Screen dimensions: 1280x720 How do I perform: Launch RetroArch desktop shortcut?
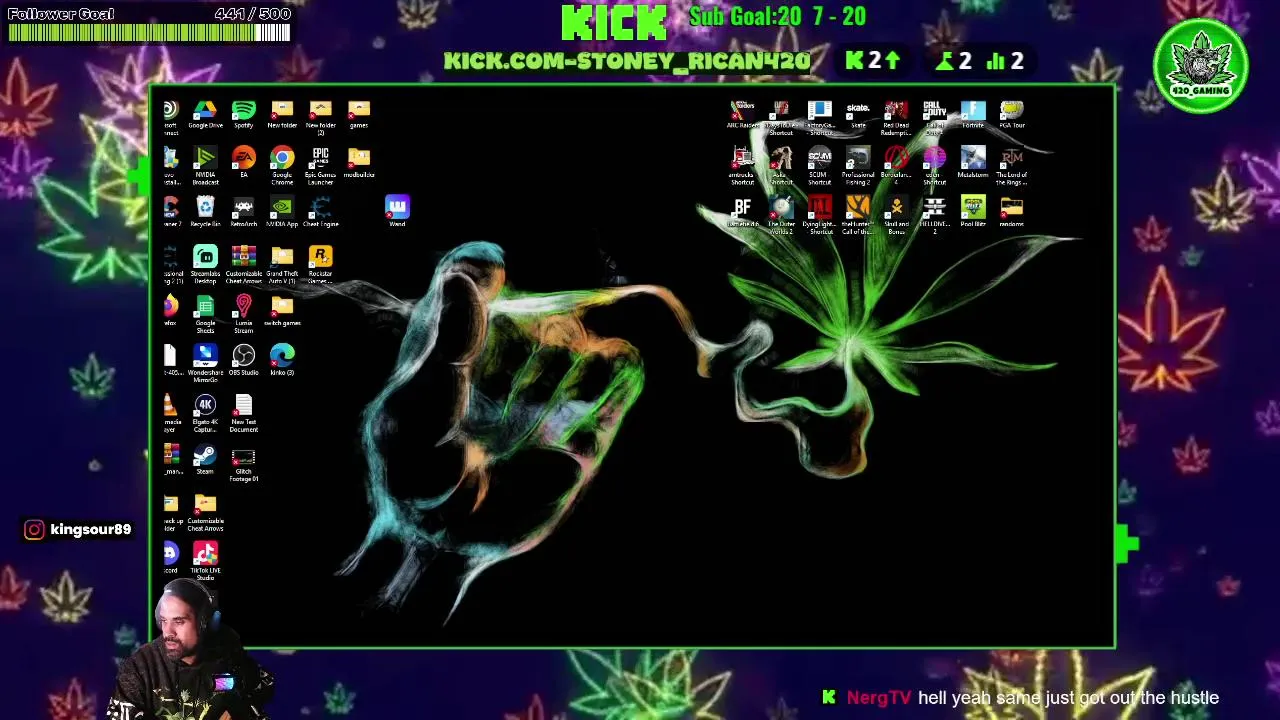point(243,212)
